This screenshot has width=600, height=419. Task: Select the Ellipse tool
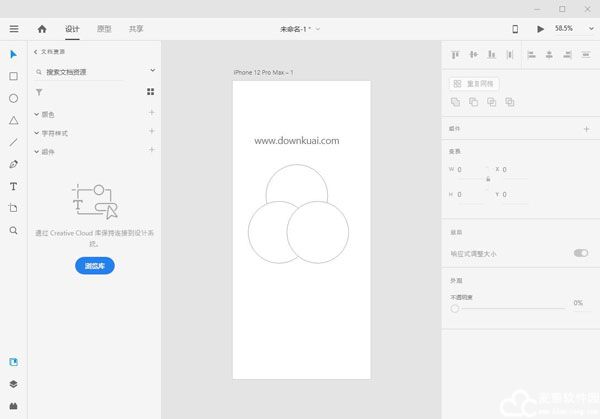coord(14,98)
